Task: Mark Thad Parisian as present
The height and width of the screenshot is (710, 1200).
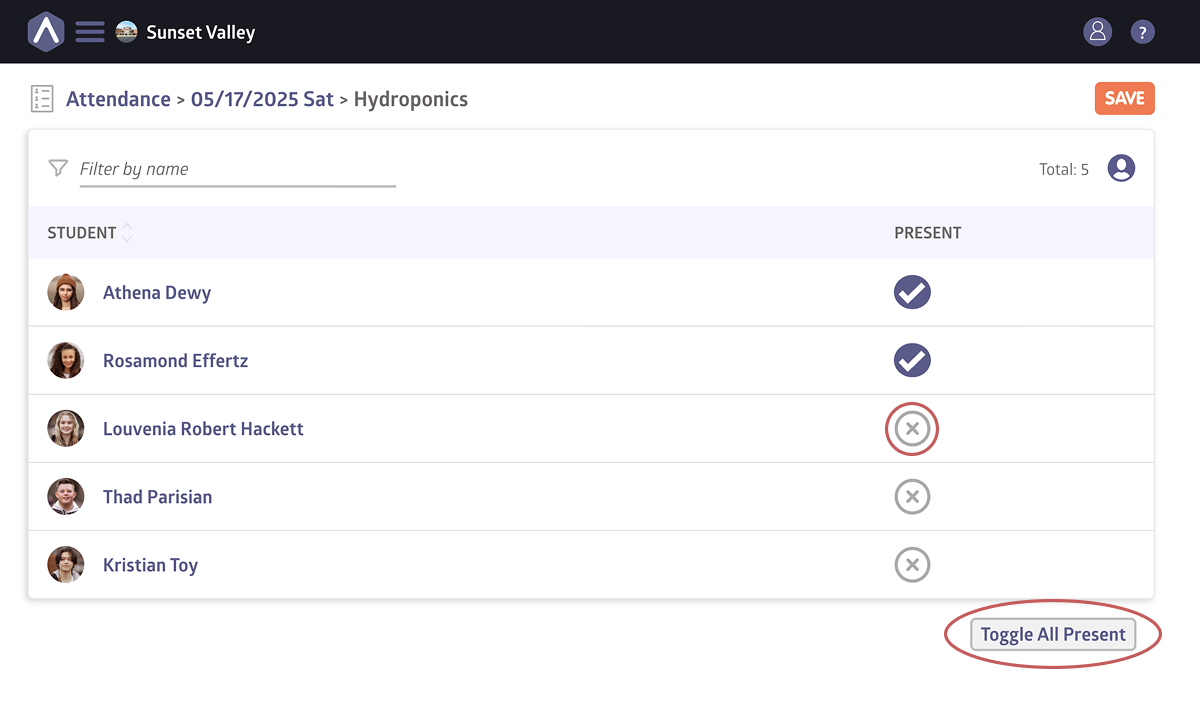Action: pyautogui.click(x=912, y=497)
